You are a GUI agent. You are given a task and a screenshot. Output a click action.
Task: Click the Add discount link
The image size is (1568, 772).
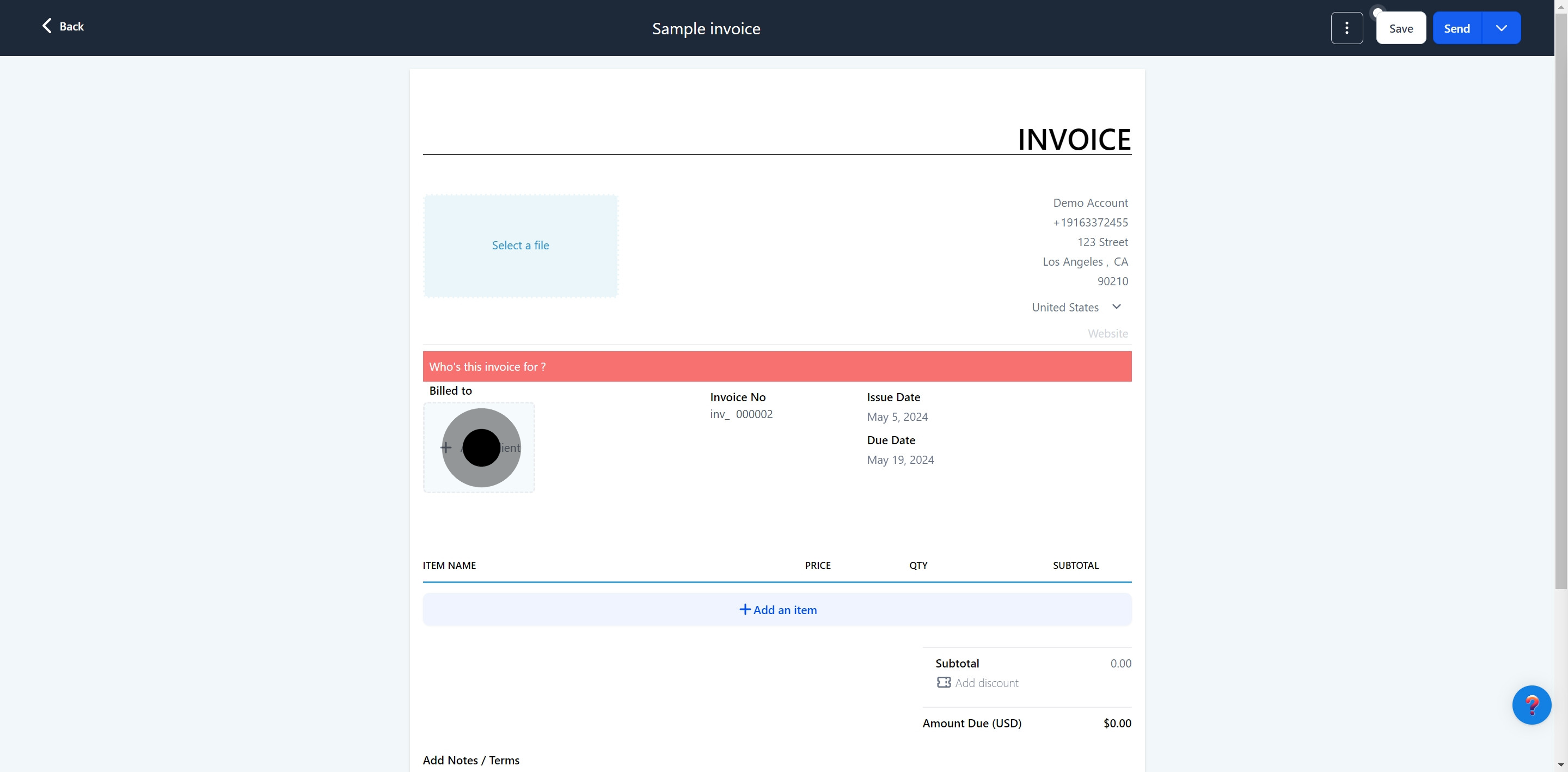(x=986, y=683)
